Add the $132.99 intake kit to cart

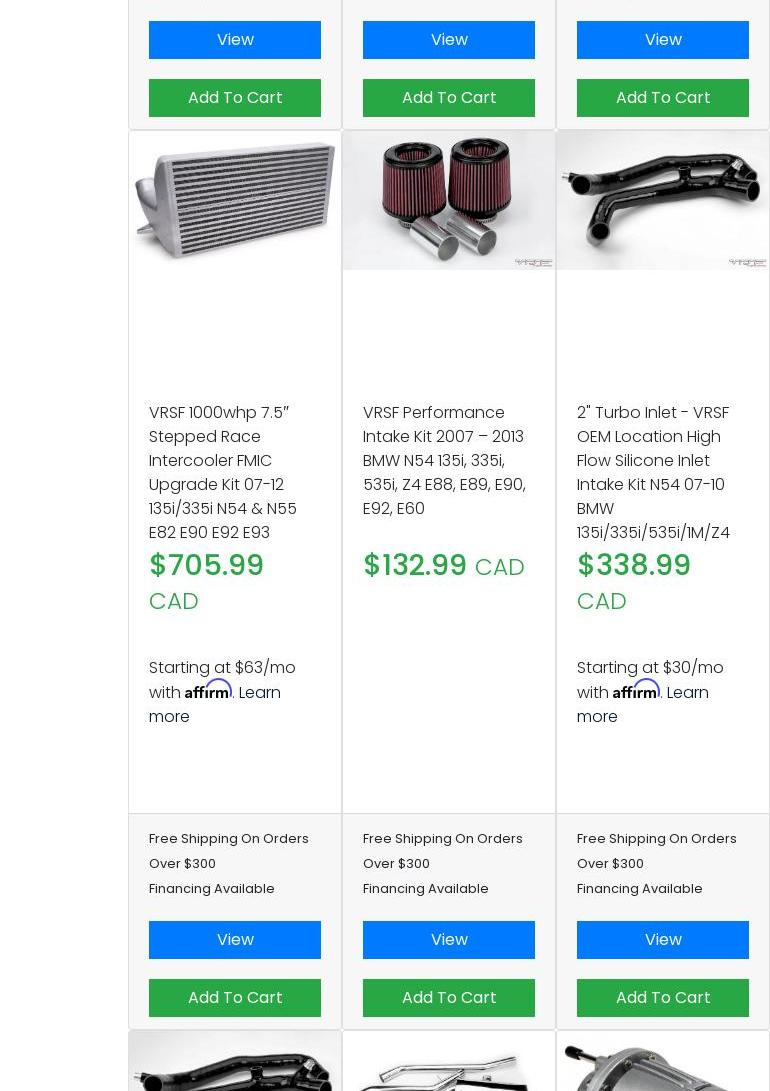449,998
